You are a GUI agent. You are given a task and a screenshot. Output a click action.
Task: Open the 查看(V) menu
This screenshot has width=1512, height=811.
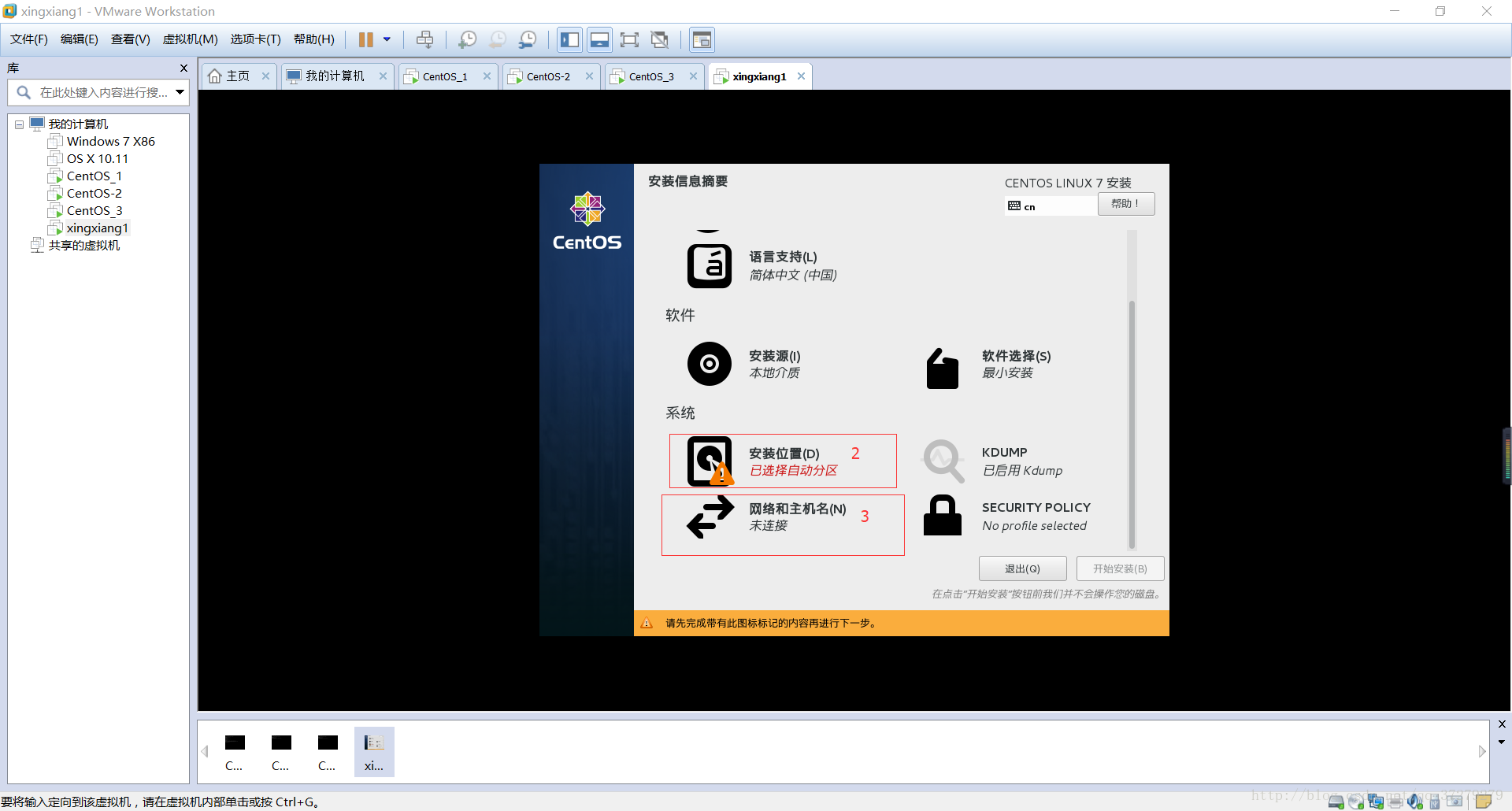click(131, 39)
